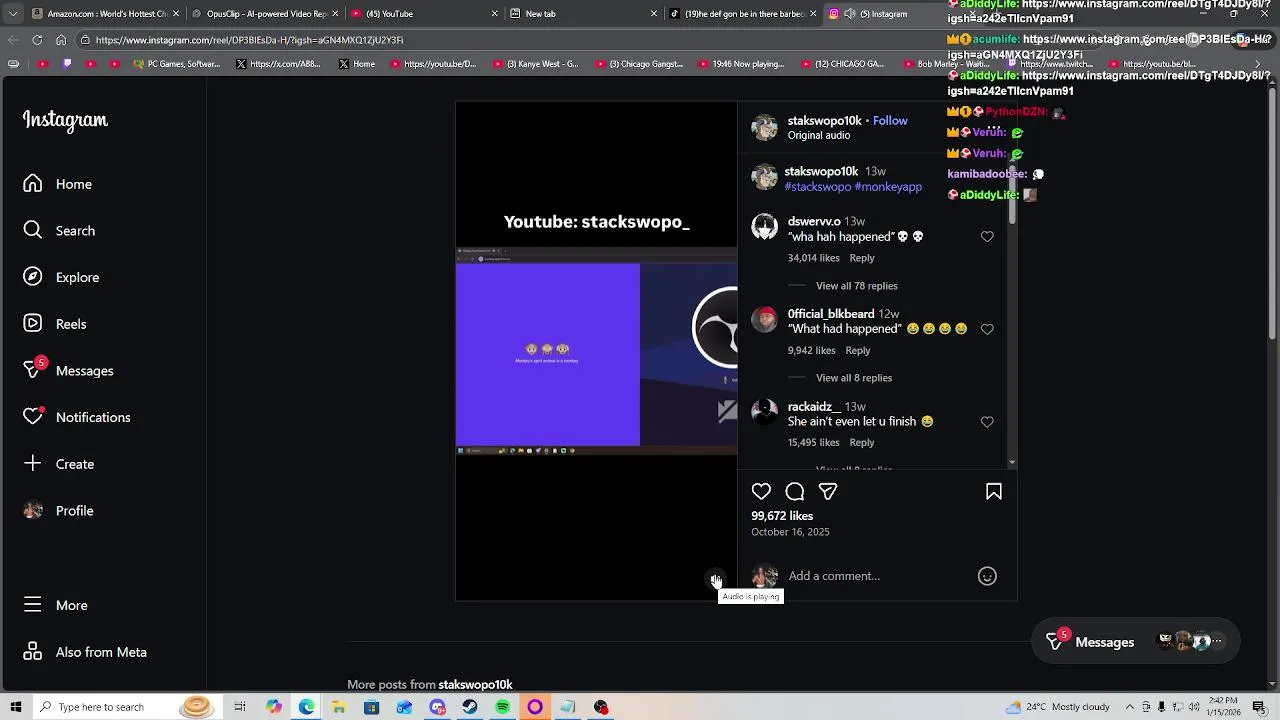
Task: Open the #monkeyapp hashtag
Action: coord(888,187)
